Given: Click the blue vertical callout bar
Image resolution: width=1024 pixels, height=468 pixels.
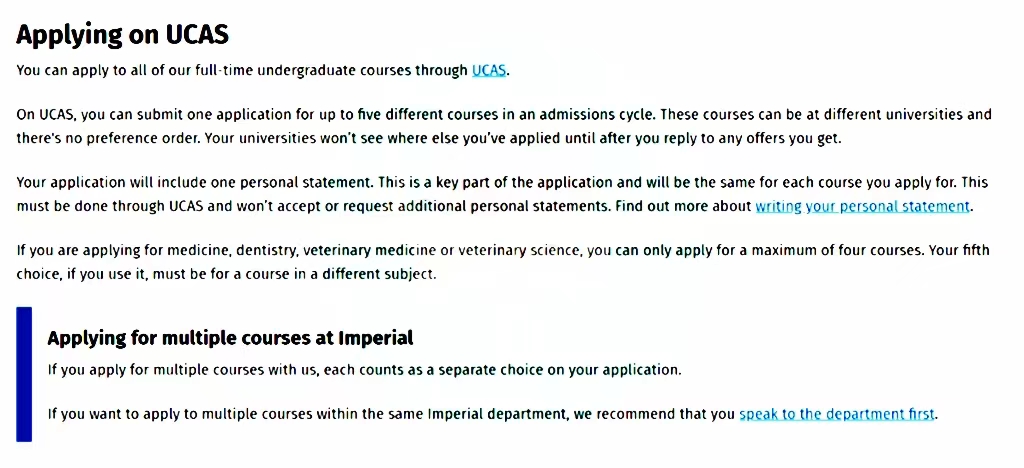Looking at the screenshot, I should (x=24, y=374).
